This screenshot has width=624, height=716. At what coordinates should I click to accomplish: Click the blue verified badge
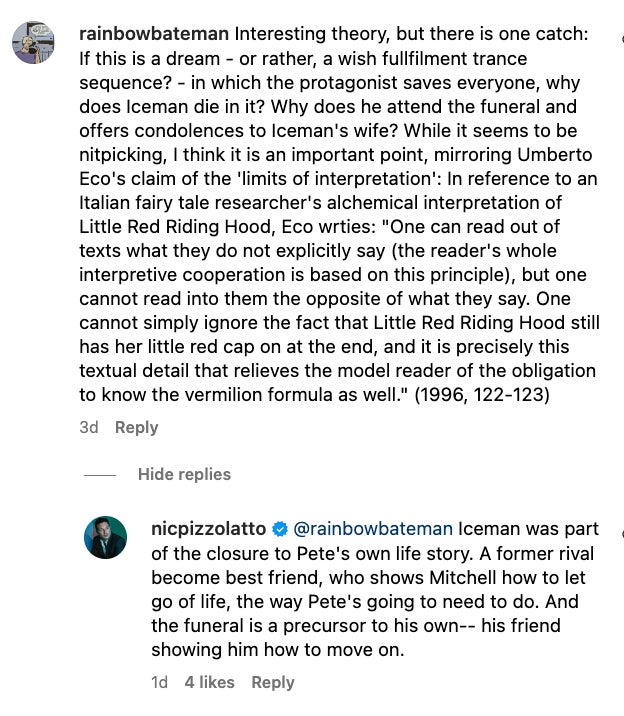280,527
